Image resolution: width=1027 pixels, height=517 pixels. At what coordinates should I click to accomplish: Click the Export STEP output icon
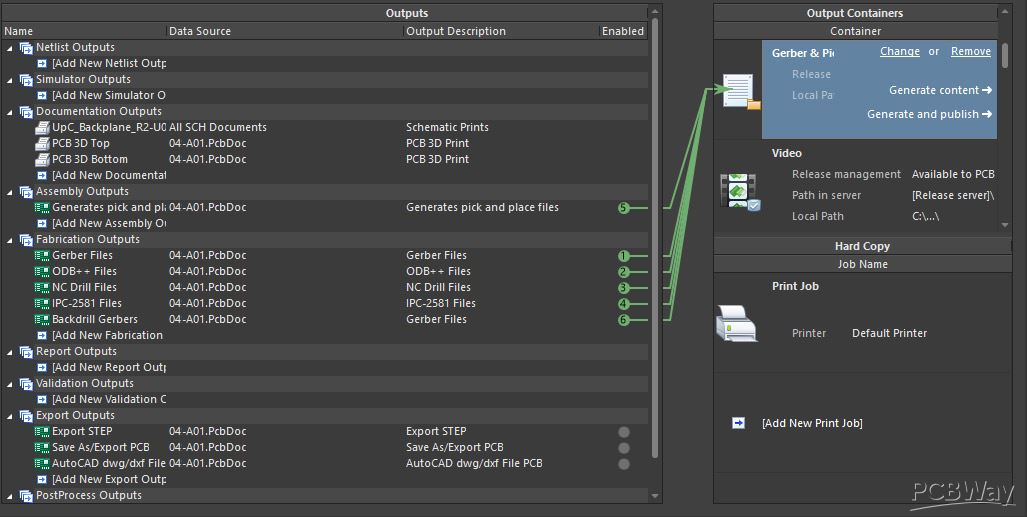point(42,432)
